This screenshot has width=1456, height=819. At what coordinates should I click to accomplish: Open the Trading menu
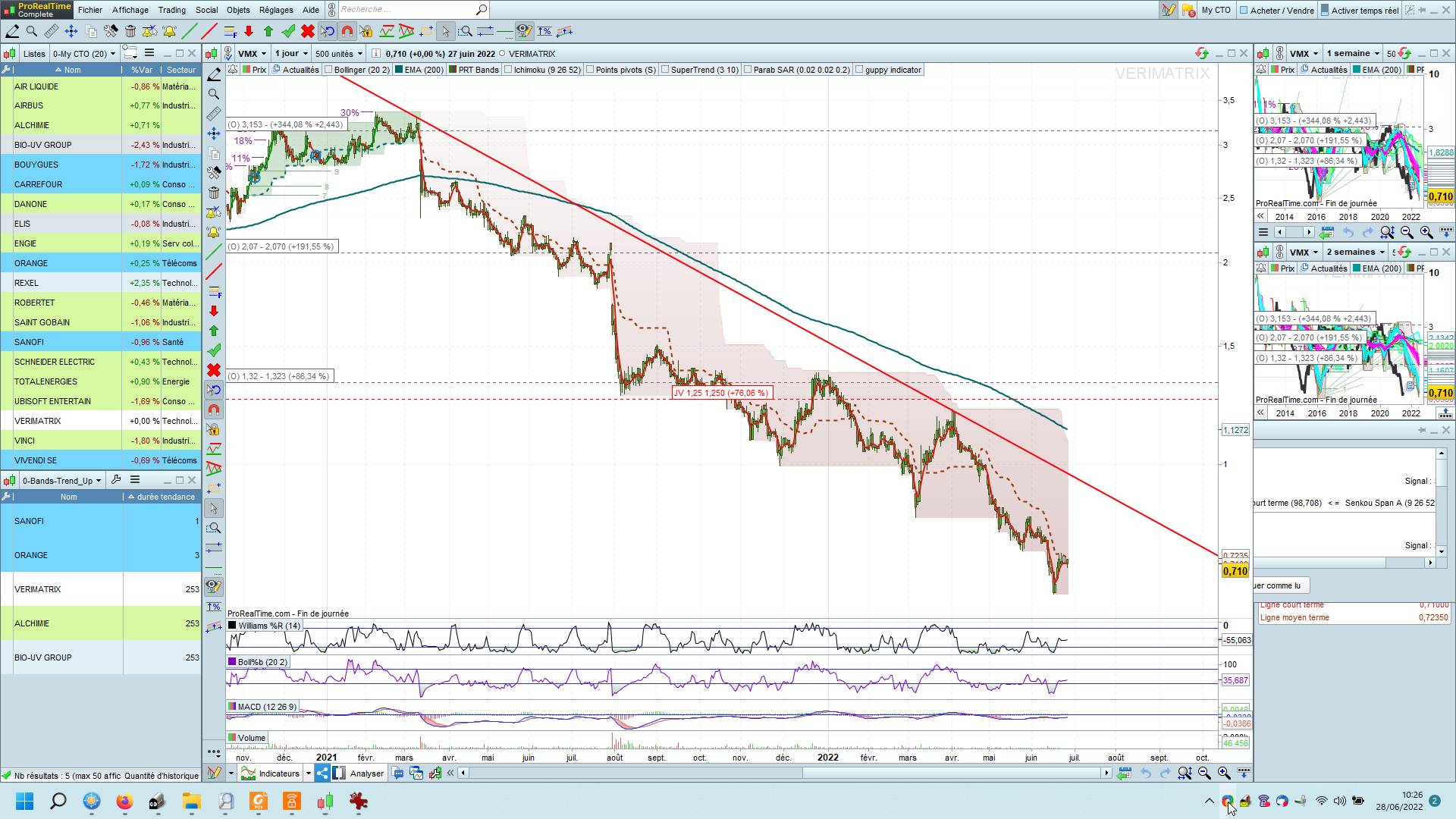tap(171, 10)
